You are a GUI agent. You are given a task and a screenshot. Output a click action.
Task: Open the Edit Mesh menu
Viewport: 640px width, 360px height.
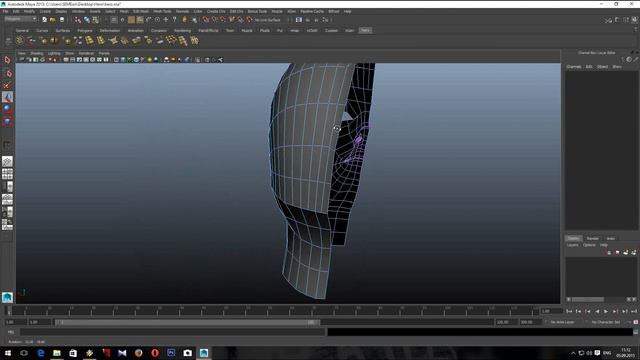pyautogui.click(x=141, y=11)
